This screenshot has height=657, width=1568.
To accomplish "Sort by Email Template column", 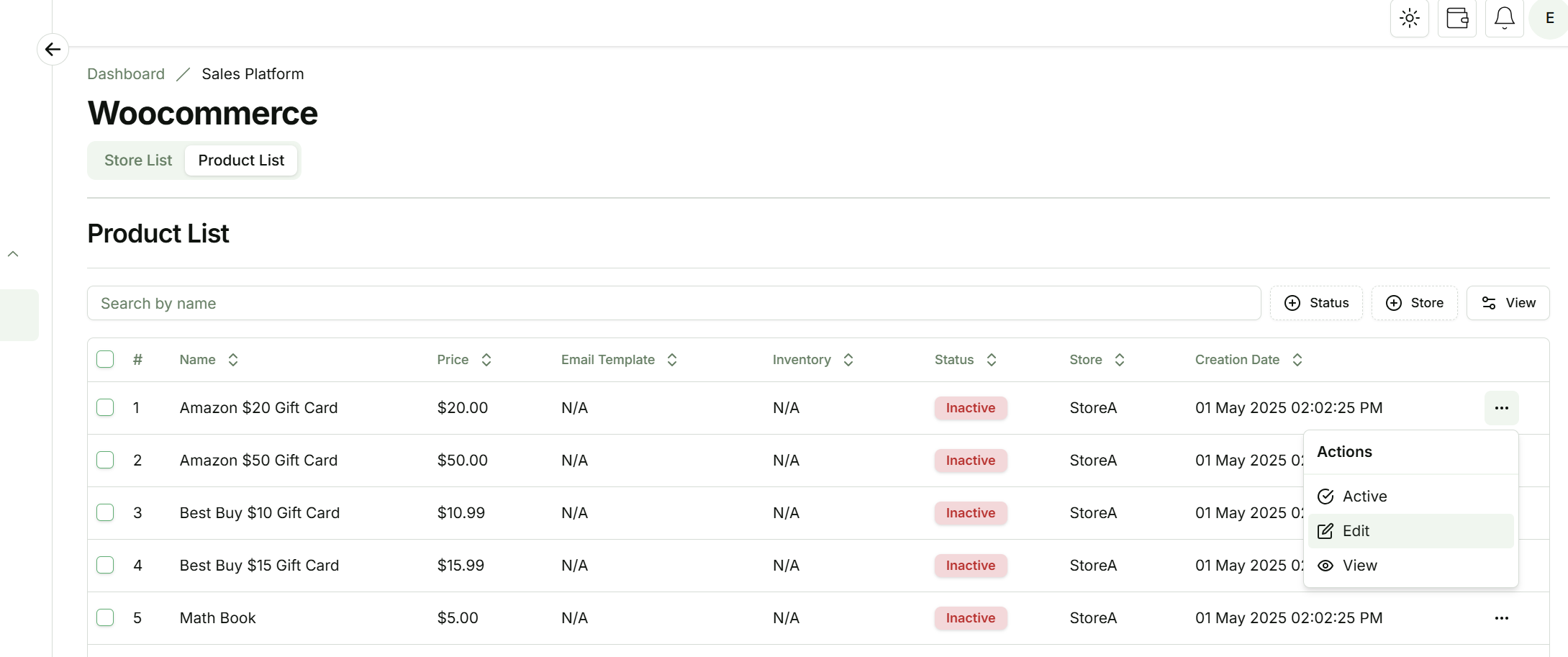I will pyautogui.click(x=619, y=360).
